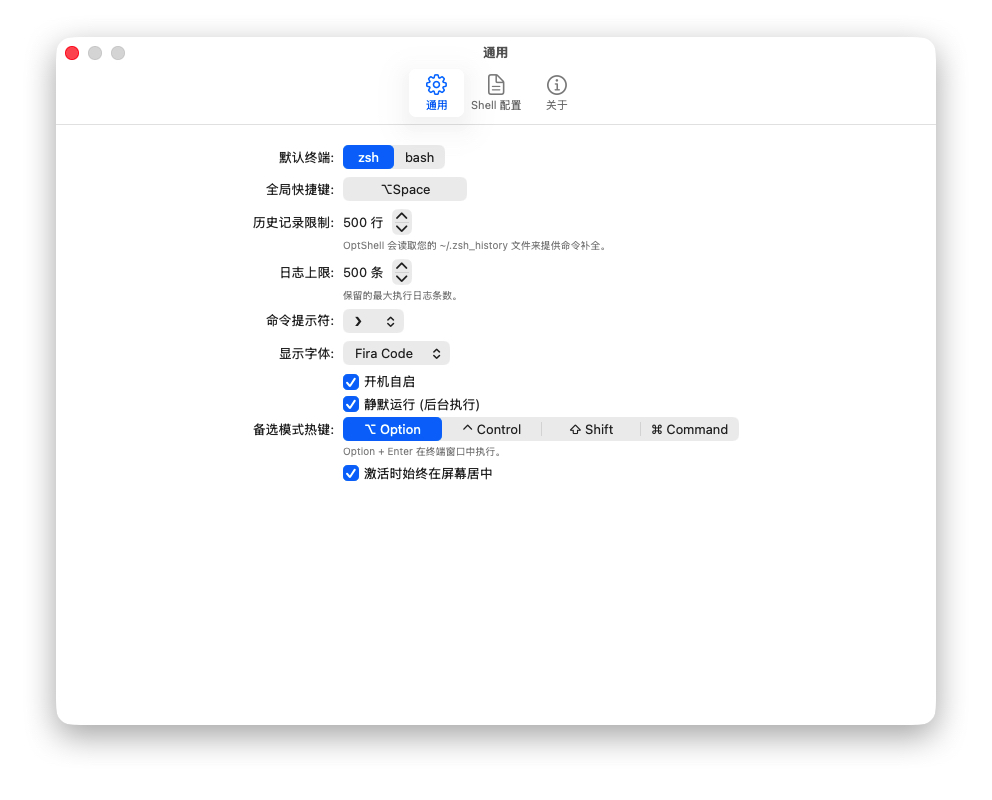Increase the 历史记录限制 history limit stepper
The height and width of the screenshot is (800, 992).
(402, 216)
